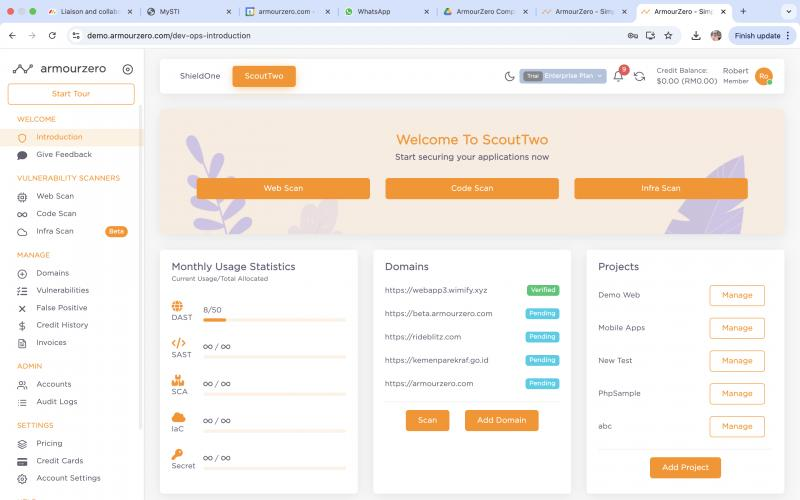Open the Infra Scan sidebar item label
The image size is (800, 500).
[55, 231]
